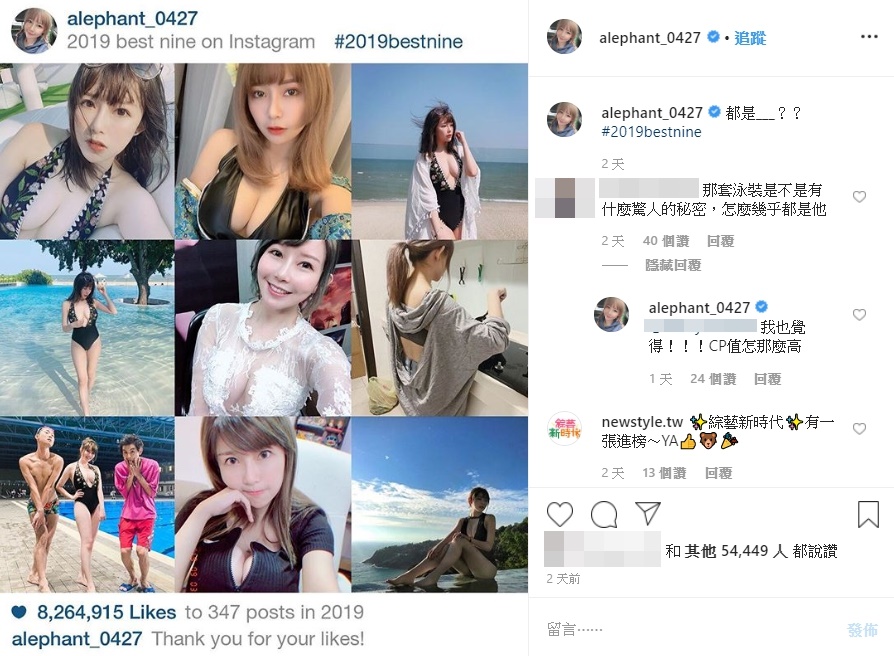Reply to alephant_0427's CP值 comment
The width and height of the screenshot is (894, 656).
(767, 379)
